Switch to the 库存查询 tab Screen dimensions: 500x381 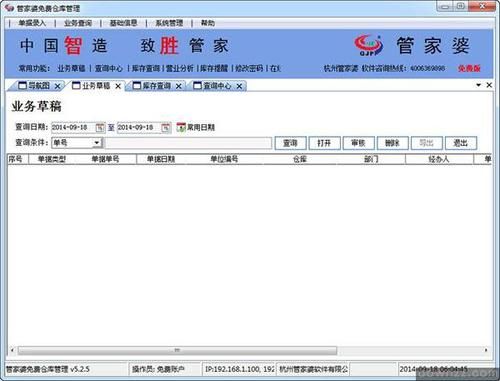tap(157, 86)
